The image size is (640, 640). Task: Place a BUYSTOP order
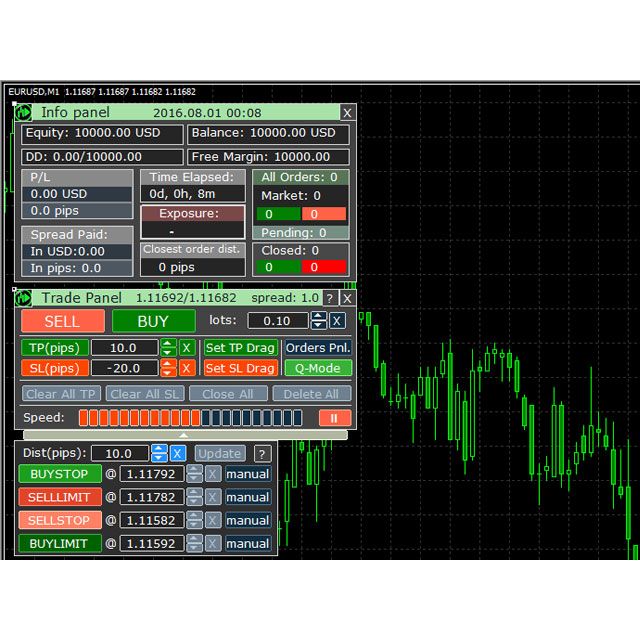pyautogui.click(x=60, y=474)
